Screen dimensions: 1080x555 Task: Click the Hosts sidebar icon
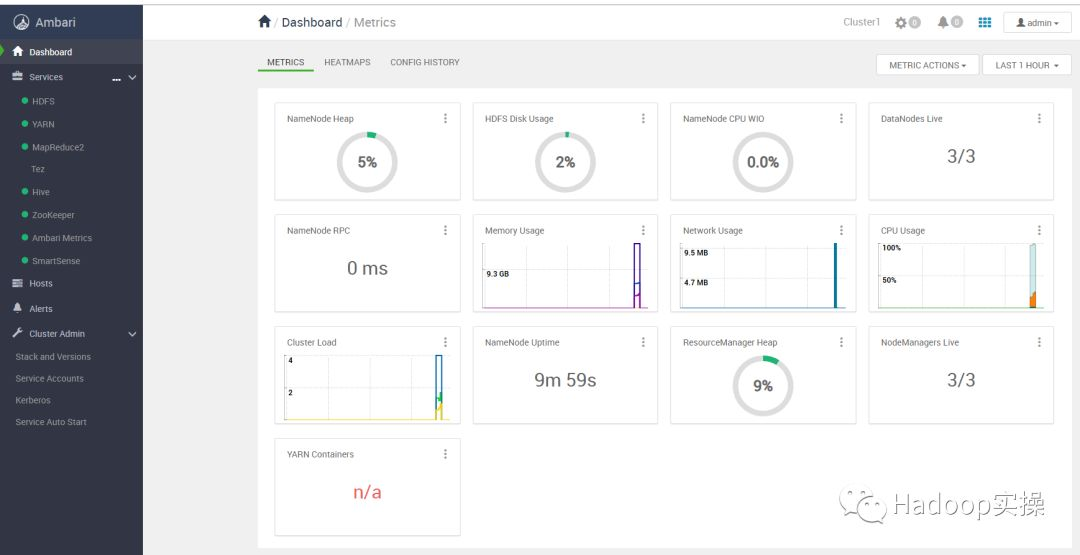18,283
